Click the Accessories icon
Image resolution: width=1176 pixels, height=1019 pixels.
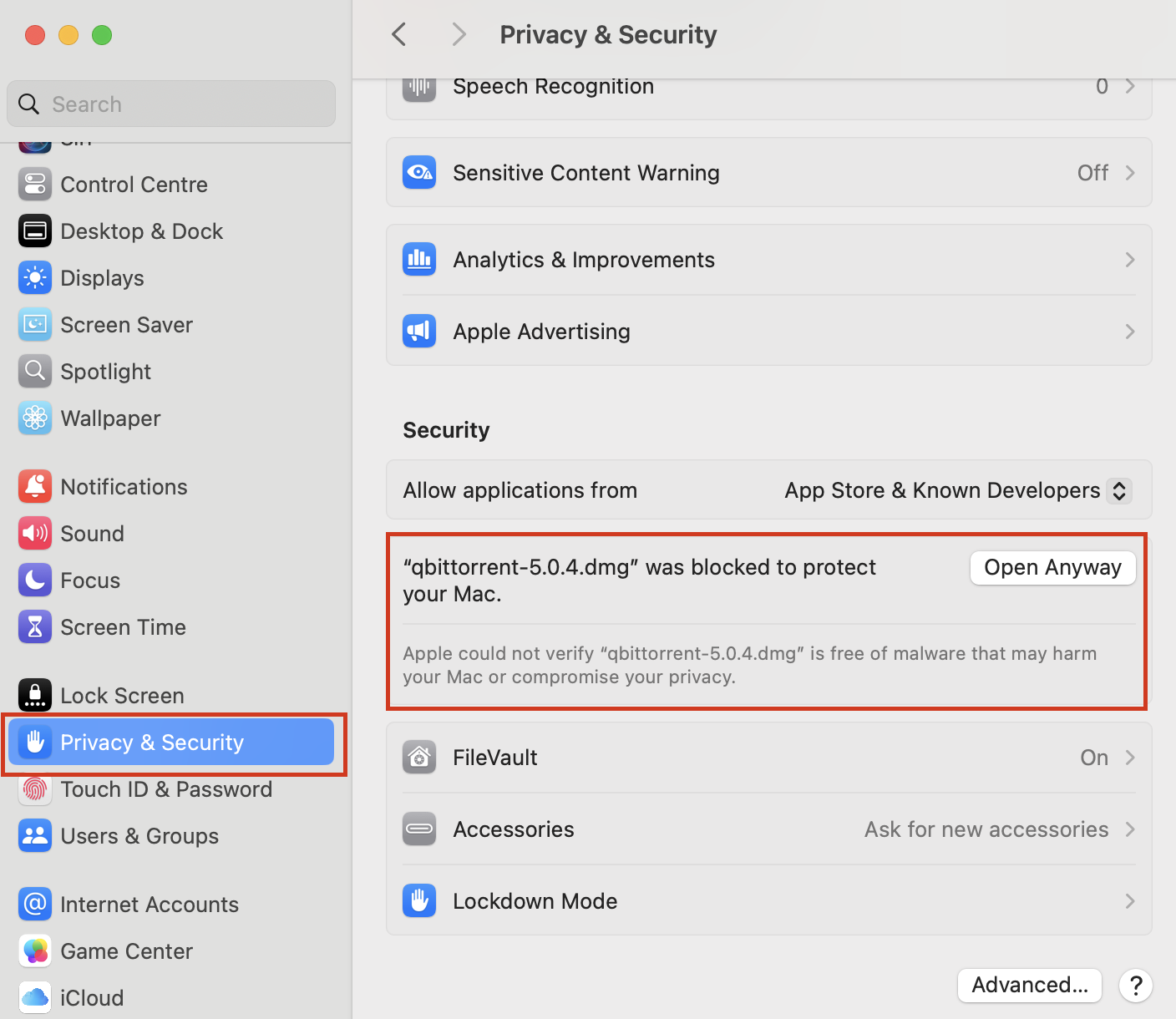coord(419,829)
